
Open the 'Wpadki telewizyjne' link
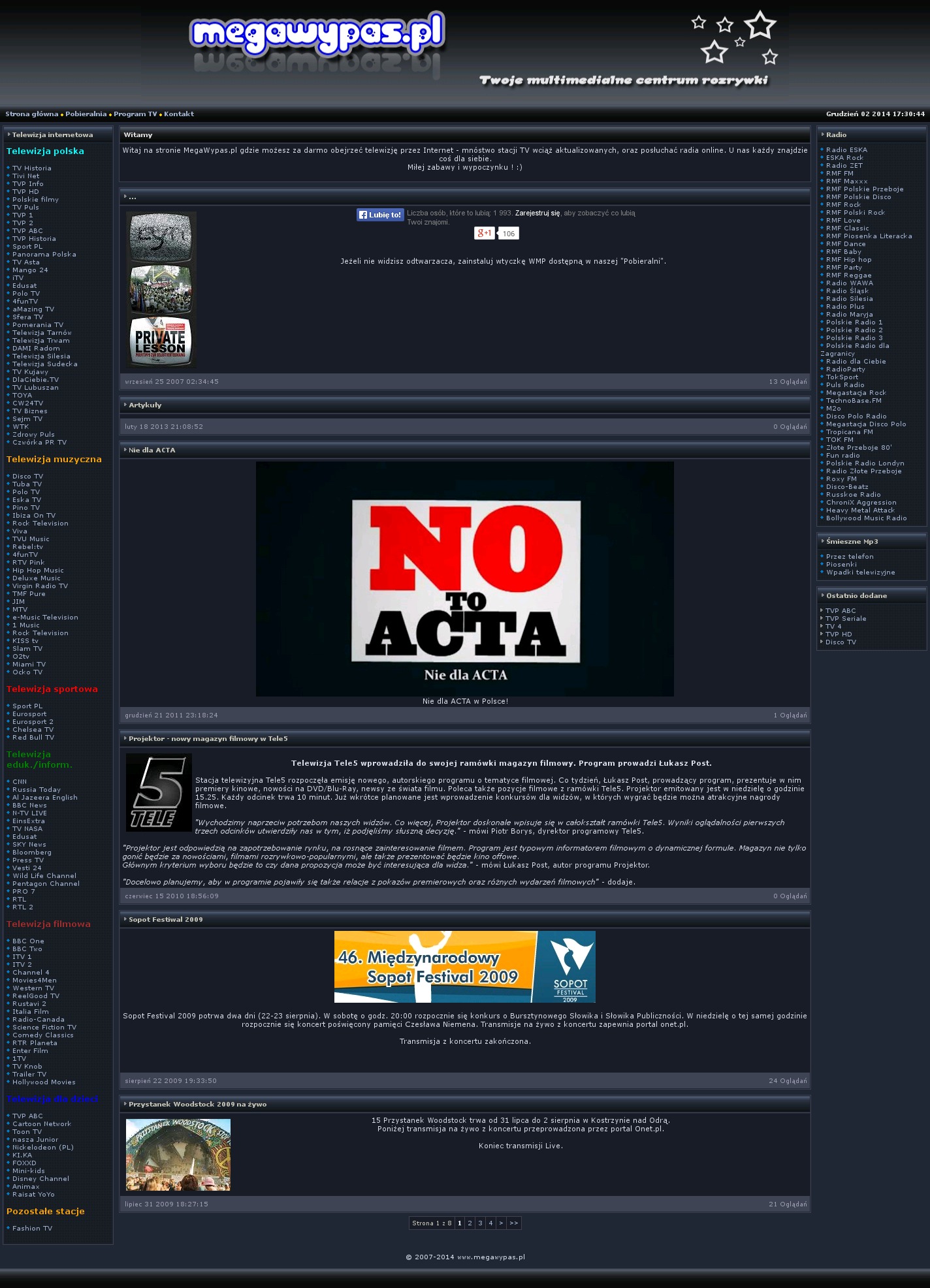coord(861,573)
